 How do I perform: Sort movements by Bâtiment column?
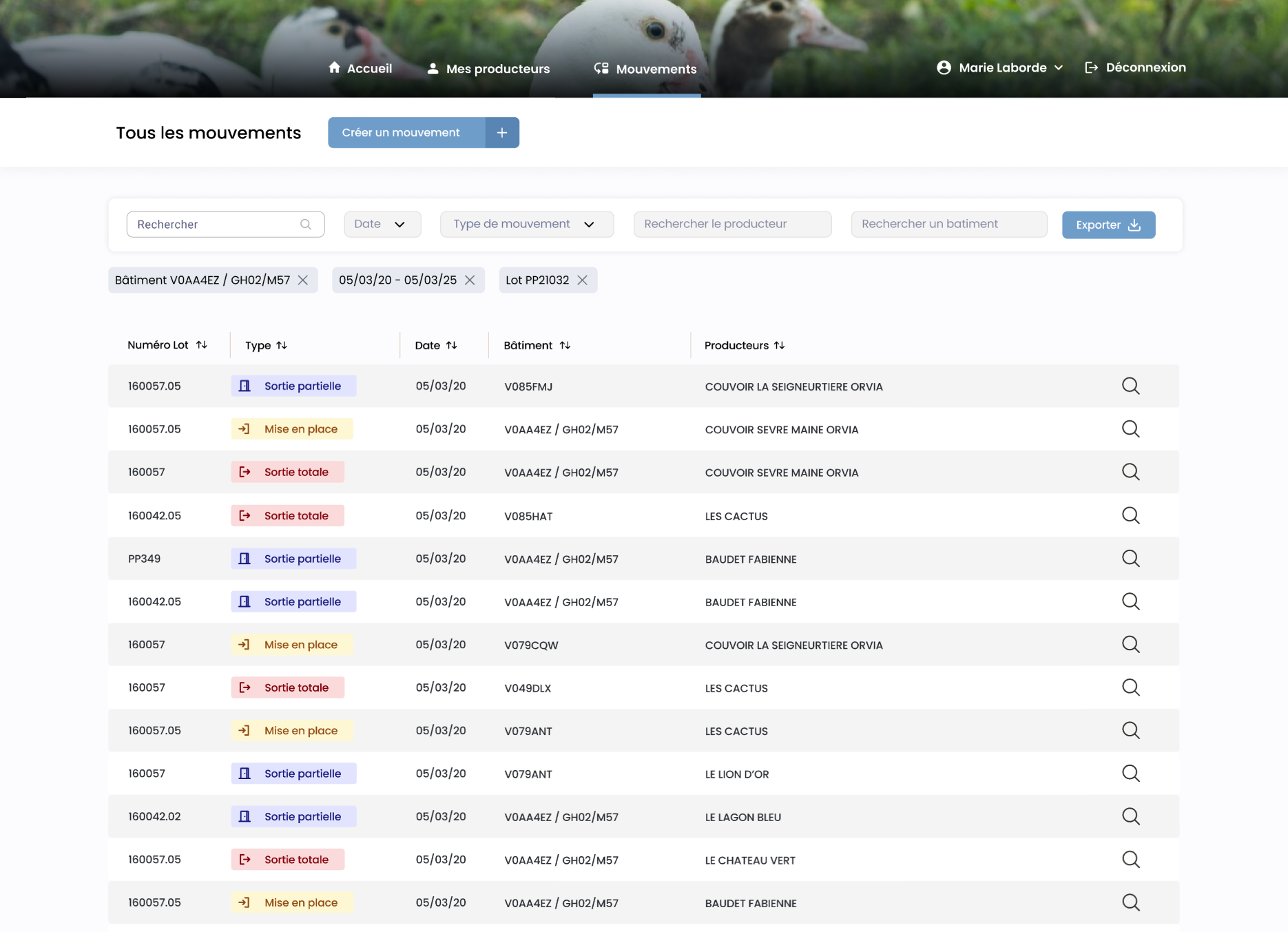tap(565, 346)
